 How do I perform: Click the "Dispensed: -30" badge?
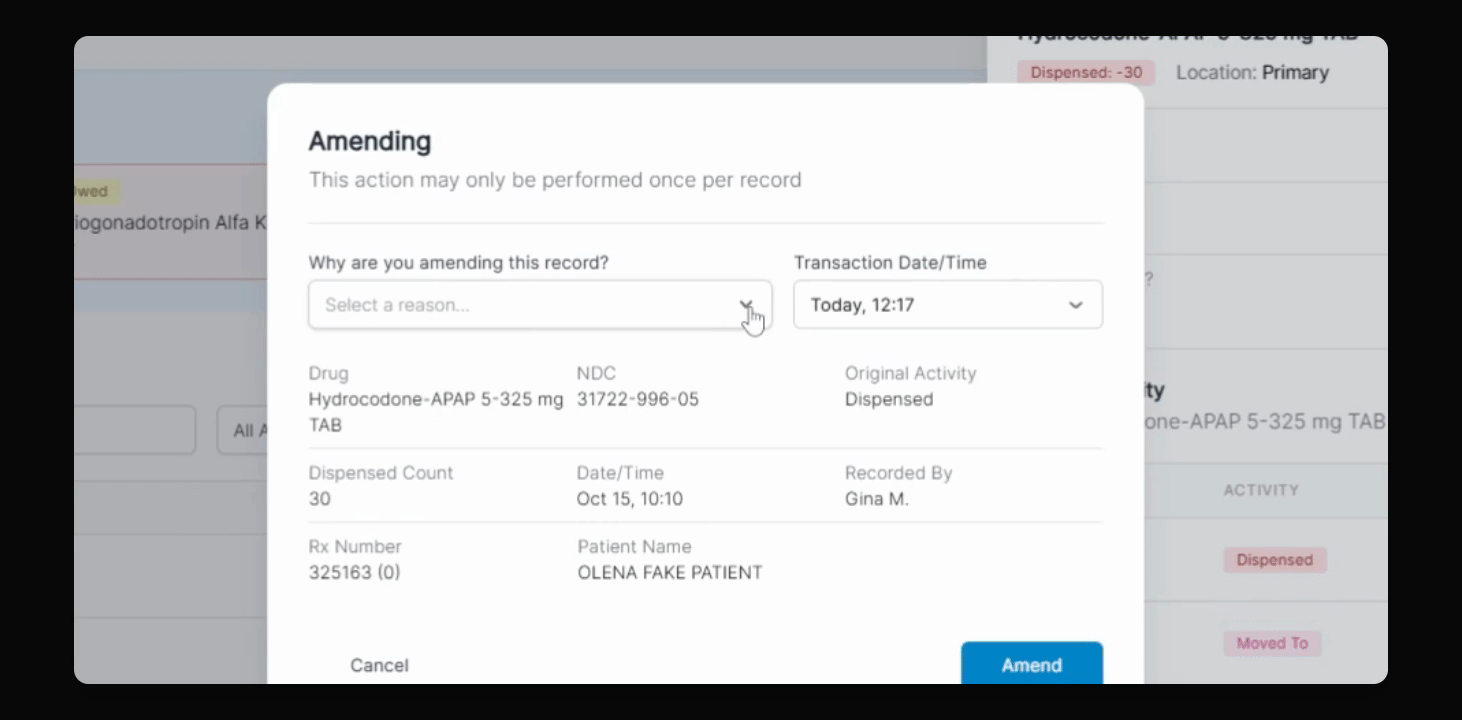pos(1086,72)
